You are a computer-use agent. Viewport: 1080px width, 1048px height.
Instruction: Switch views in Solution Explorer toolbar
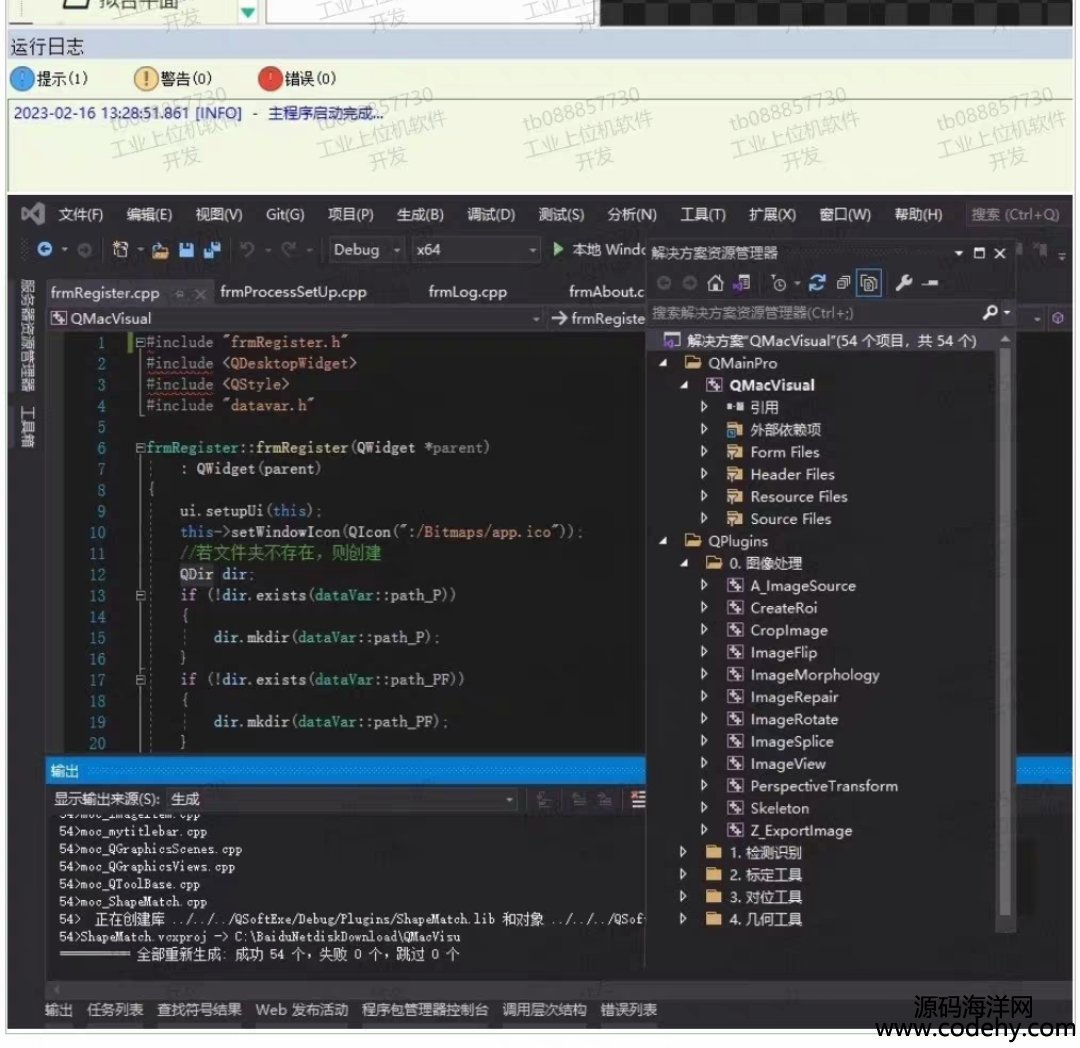(741, 283)
